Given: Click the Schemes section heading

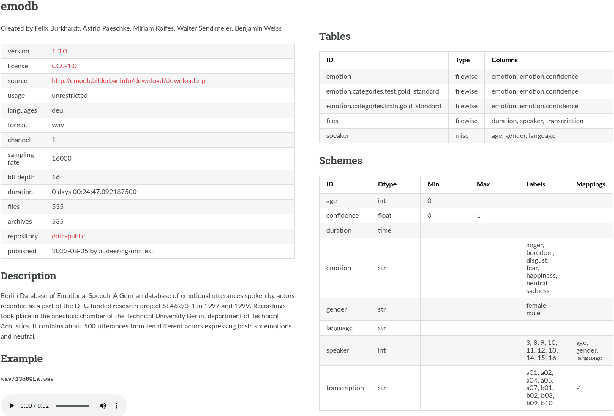Looking at the screenshot, I should (x=340, y=160).
